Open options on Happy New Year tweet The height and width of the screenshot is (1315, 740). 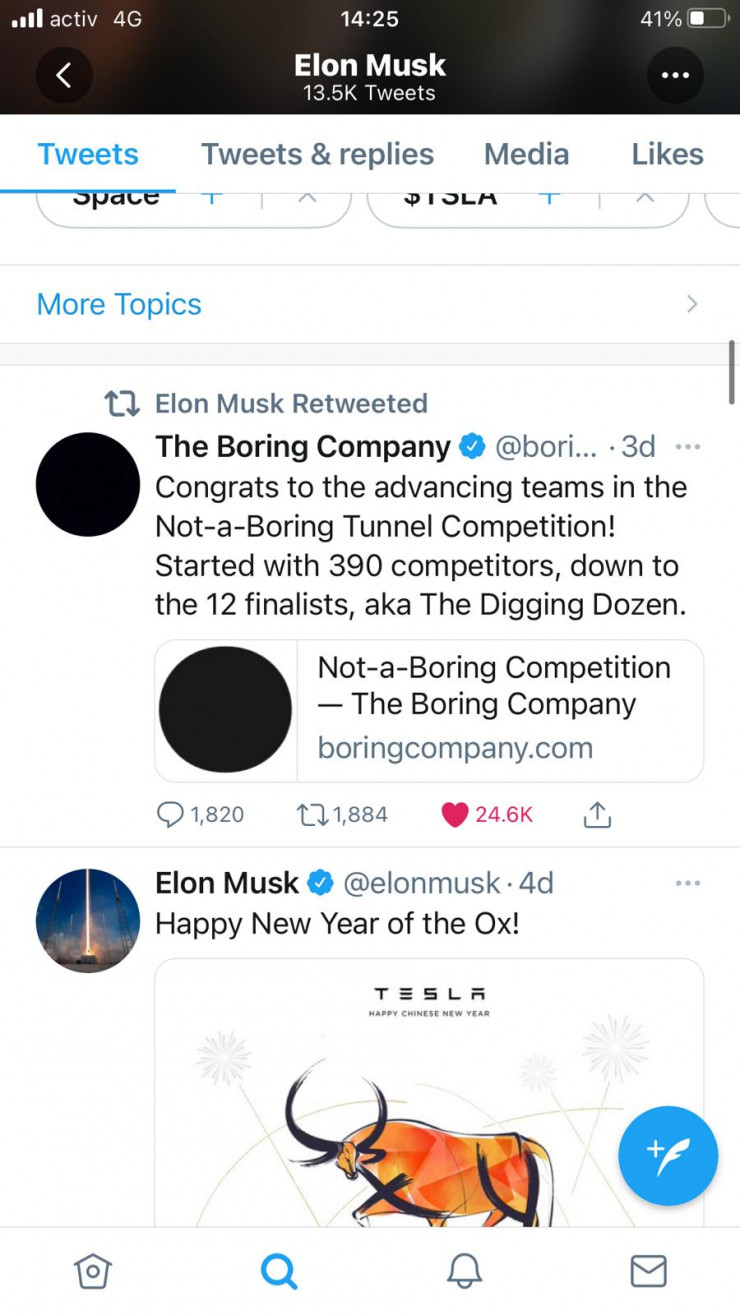687,883
